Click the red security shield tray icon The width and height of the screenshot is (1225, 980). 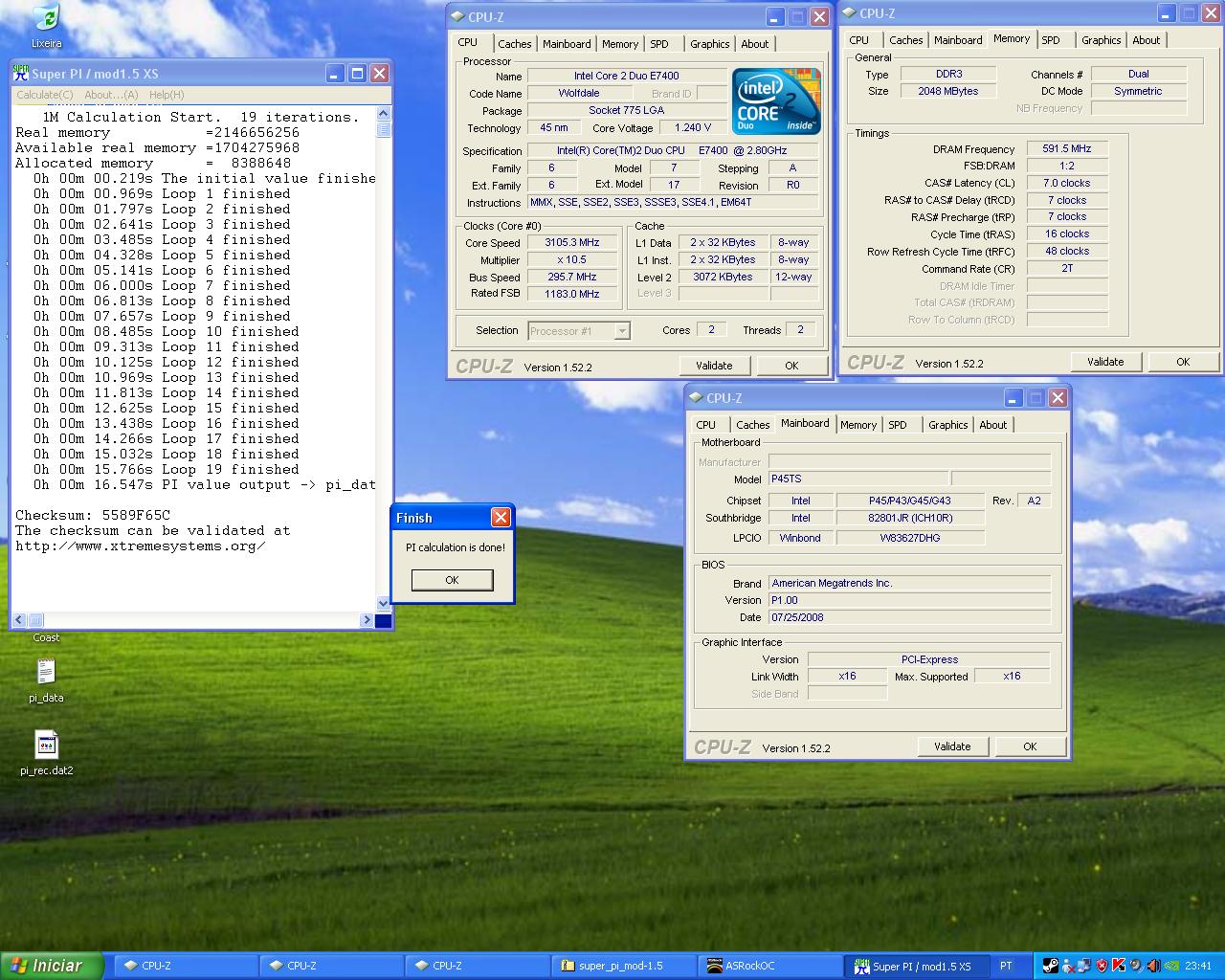coord(1102,966)
